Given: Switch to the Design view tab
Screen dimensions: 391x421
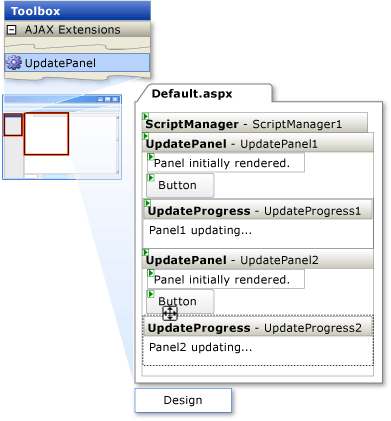Looking at the screenshot, I should [x=183, y=400].
